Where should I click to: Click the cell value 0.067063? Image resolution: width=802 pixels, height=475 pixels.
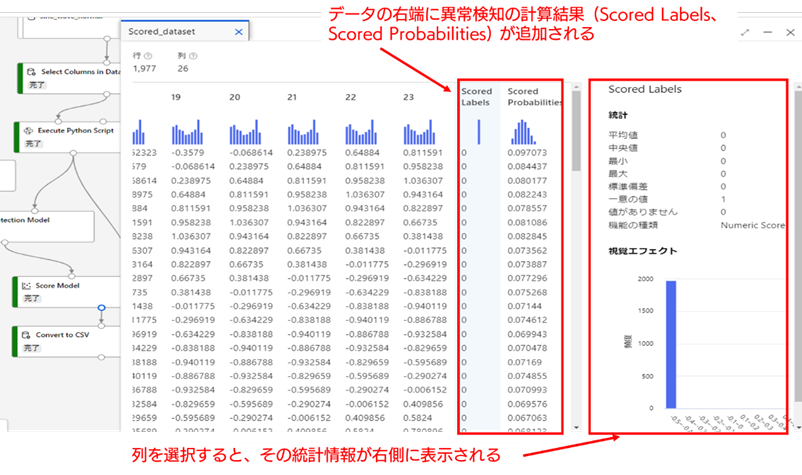(527, 418)
